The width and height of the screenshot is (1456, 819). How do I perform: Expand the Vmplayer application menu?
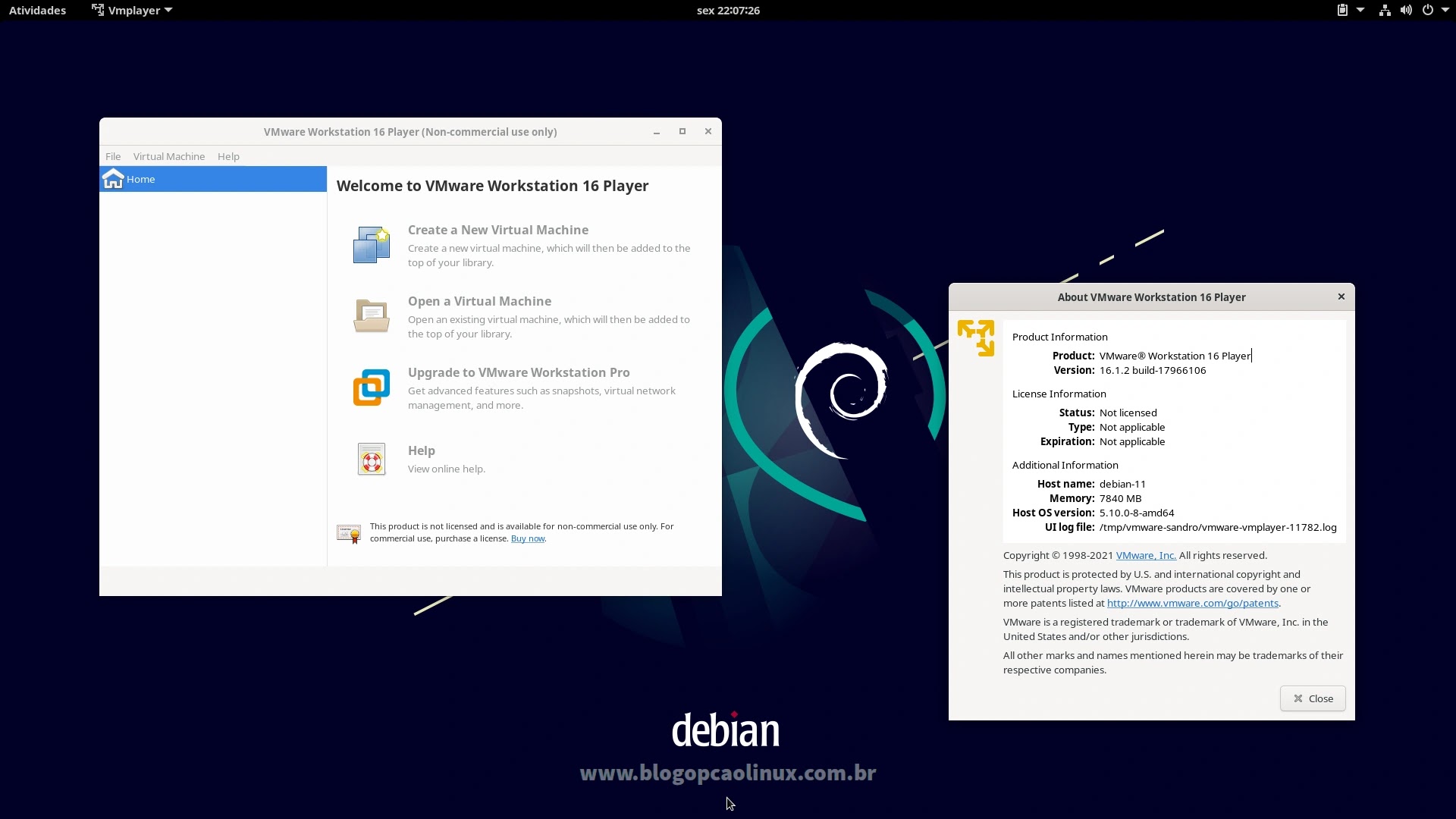tap(132, 11)
